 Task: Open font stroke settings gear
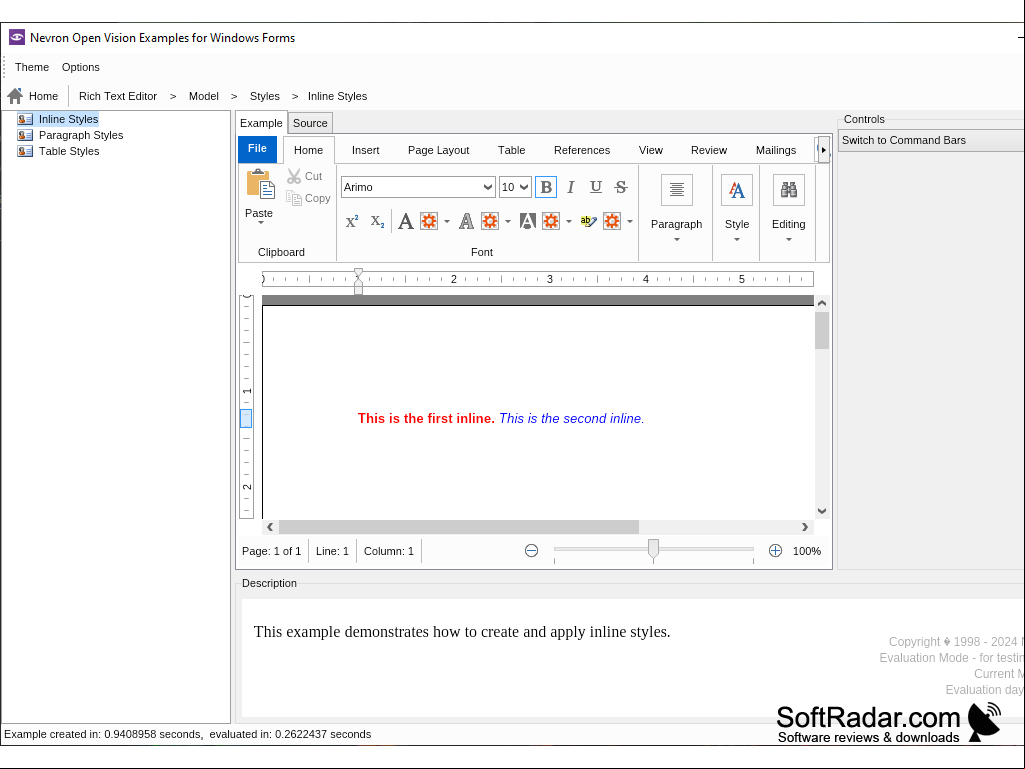[x=490, y=221]
